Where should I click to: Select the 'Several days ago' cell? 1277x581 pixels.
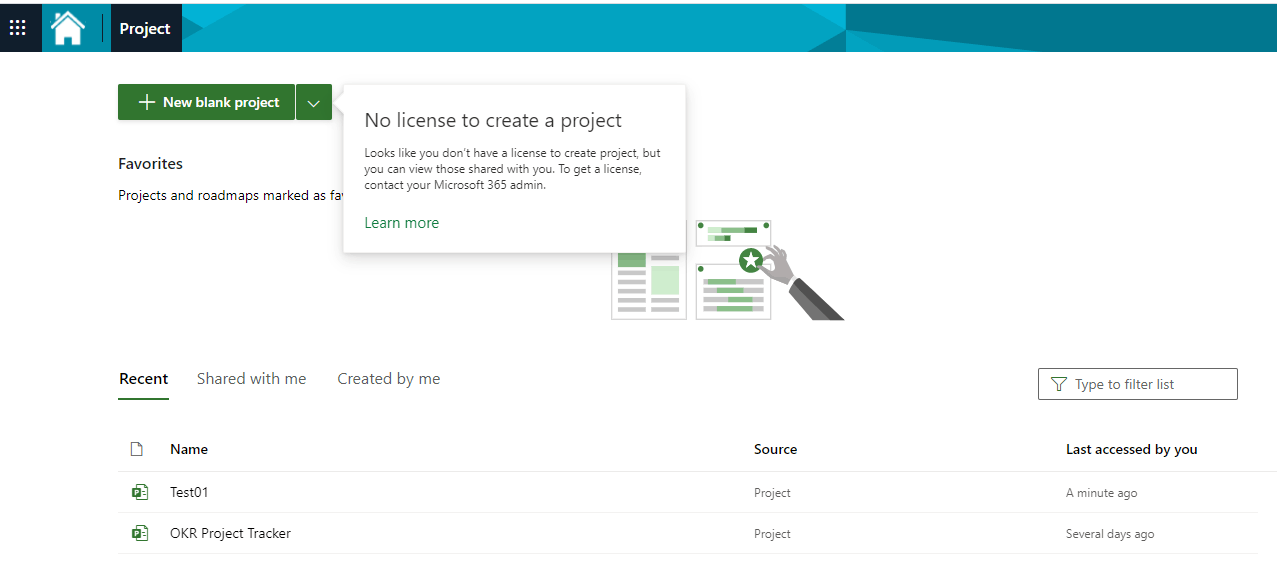pos(1110,534)
